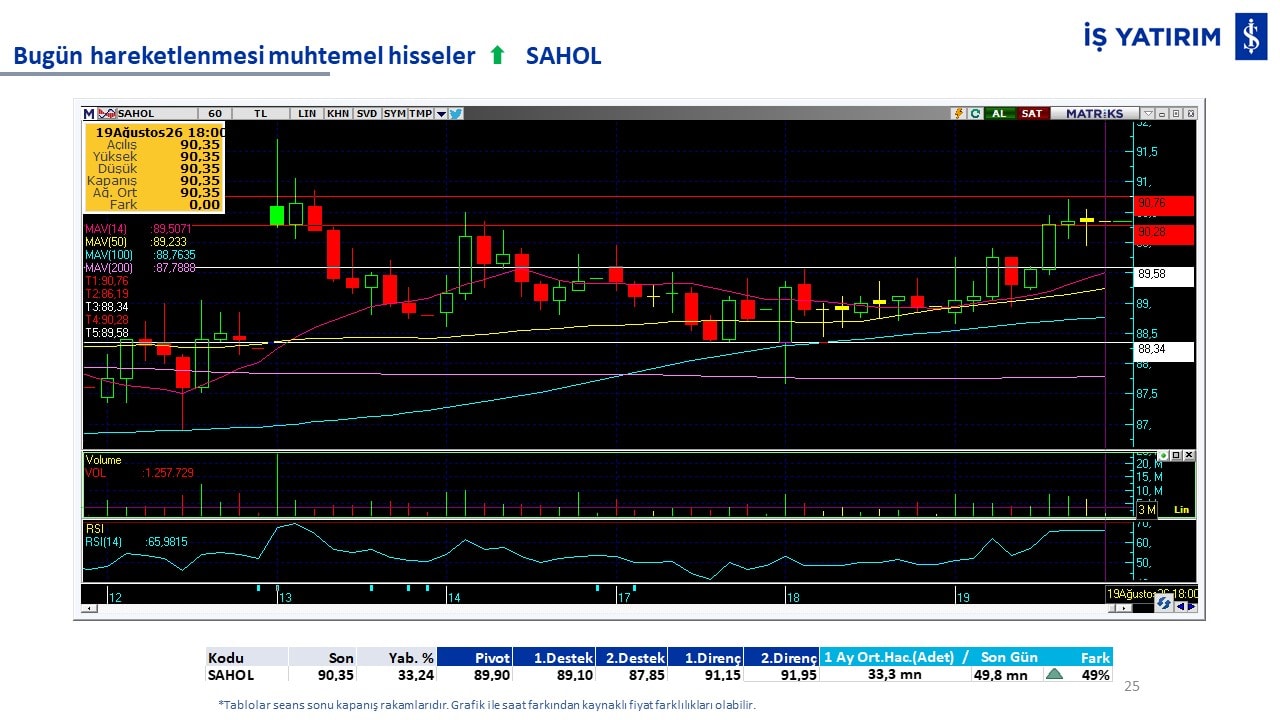Click the 3 M volume range label
The image size is (1280, 720).
[x=1147, y=509]
